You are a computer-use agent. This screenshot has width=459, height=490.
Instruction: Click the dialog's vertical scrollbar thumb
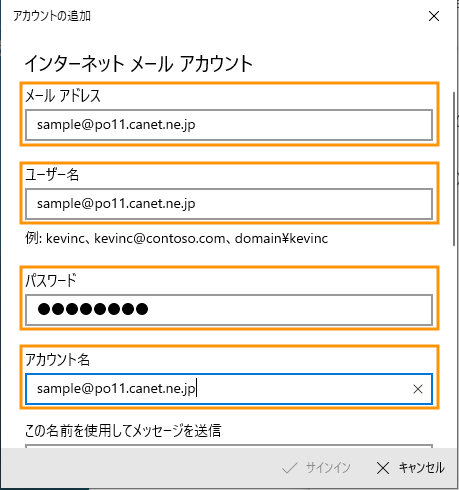tap(454, 168)
